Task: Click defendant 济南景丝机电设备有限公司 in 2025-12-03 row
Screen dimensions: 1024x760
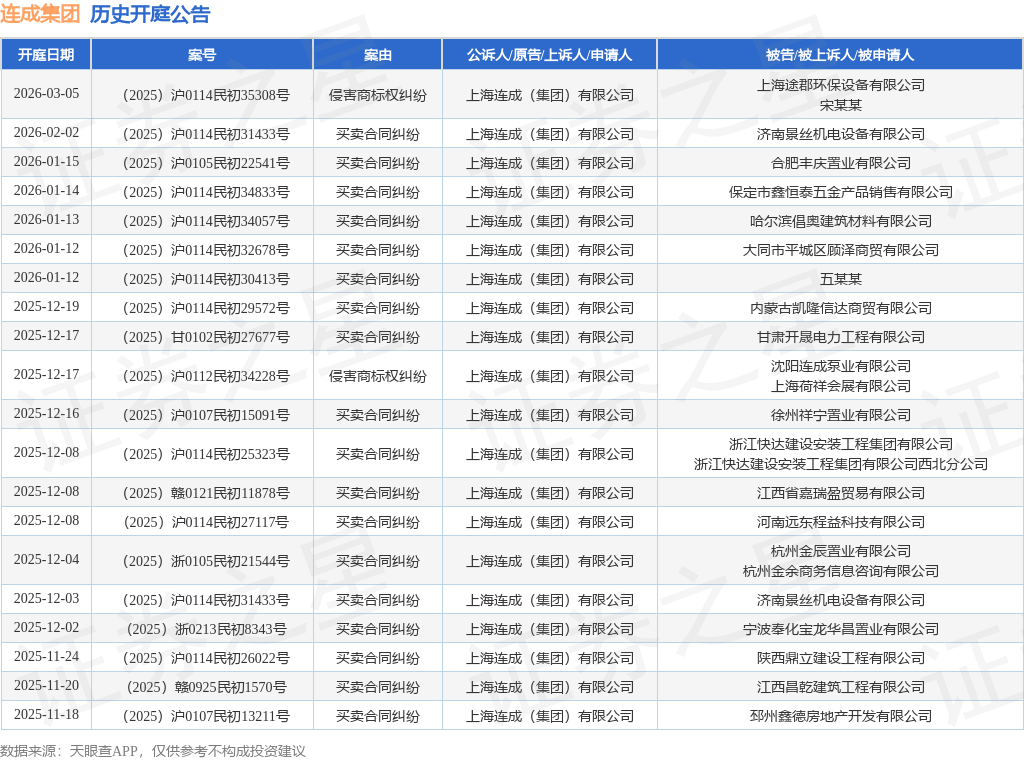Action: pyautogui.click(x=840, y=600)
